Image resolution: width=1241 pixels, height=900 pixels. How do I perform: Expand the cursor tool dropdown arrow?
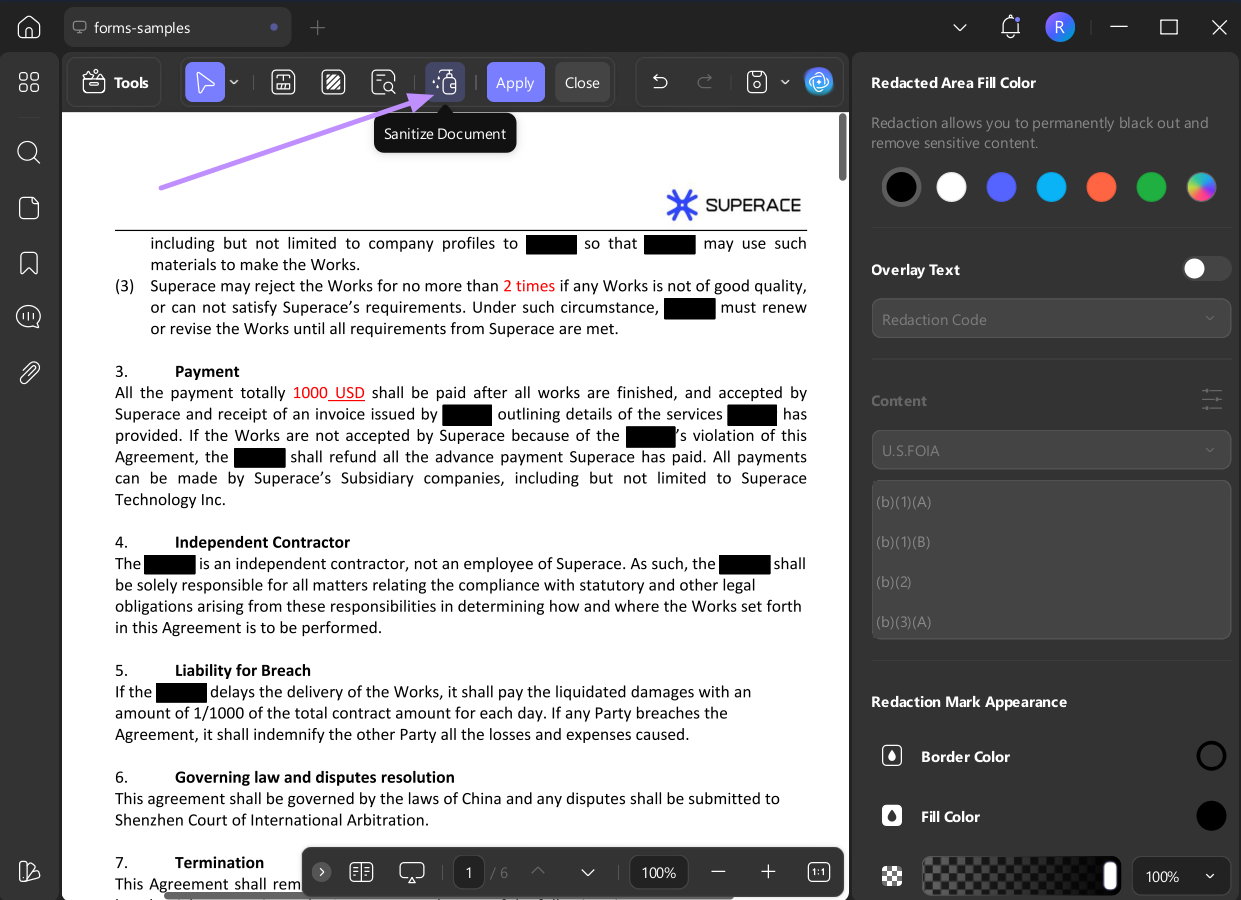(234, 82)
